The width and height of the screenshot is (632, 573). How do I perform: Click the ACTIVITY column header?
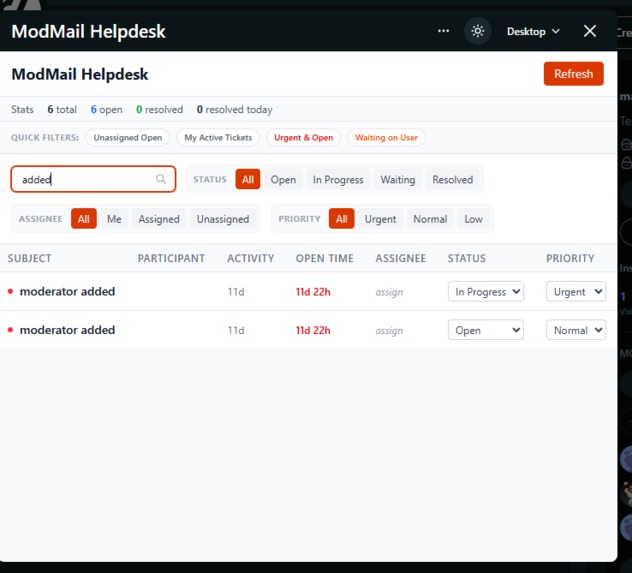coord(250,258)
